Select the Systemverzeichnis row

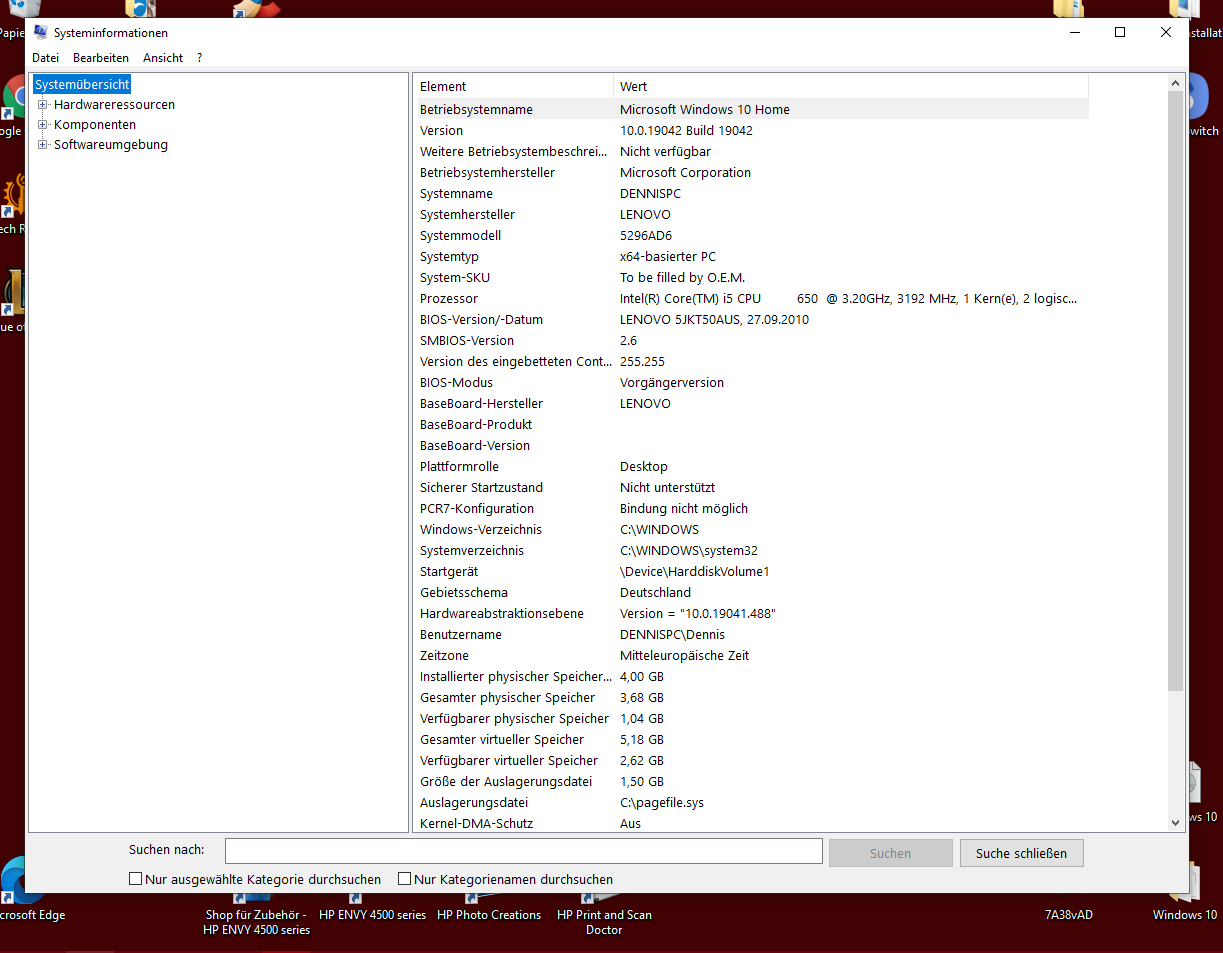click(752, 551)
